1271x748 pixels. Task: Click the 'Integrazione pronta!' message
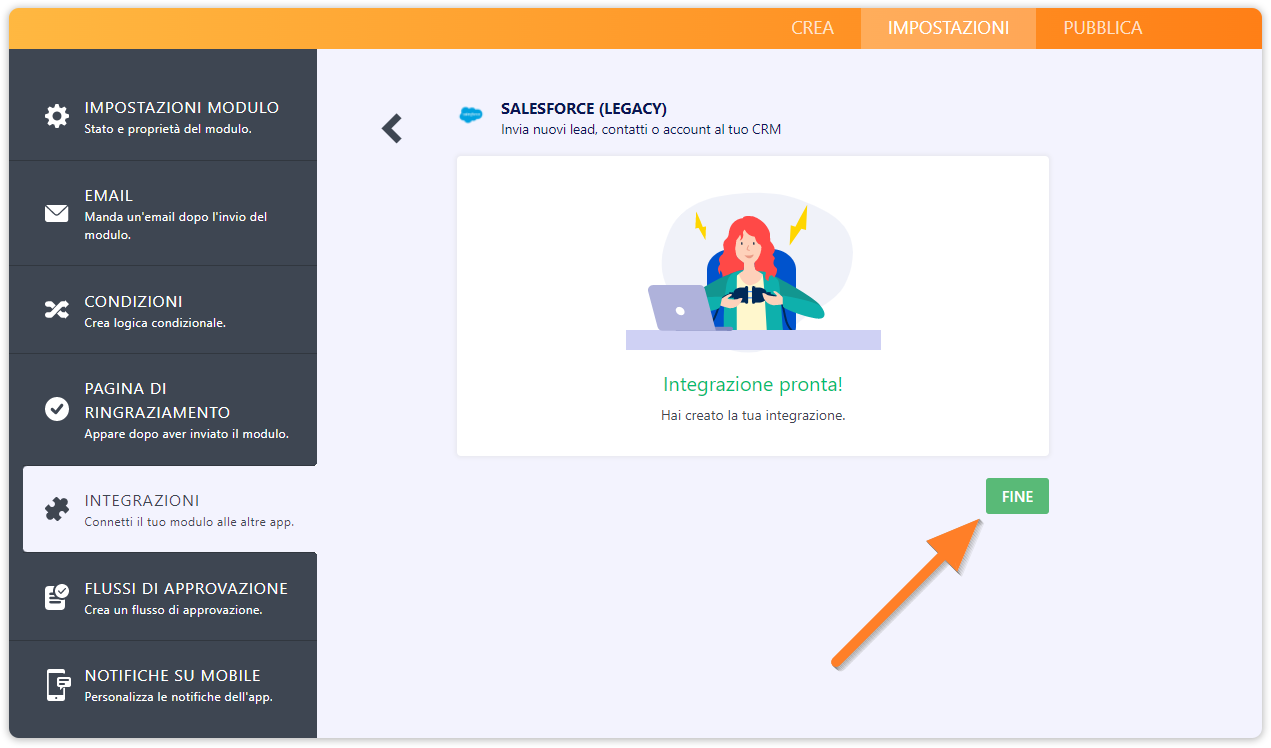(753, 384)
